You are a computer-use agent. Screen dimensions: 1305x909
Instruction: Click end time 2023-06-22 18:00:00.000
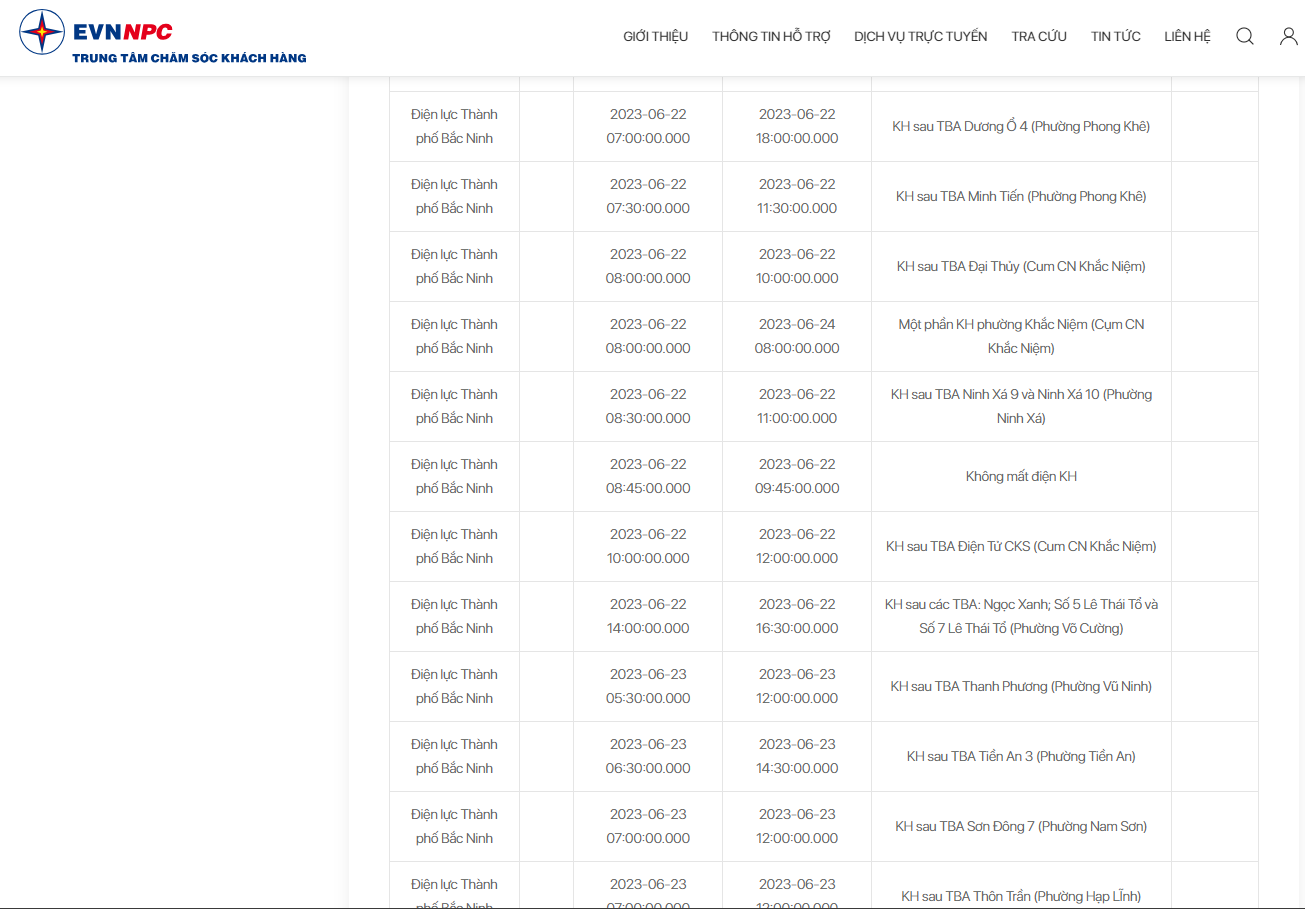pyautogui.click(x=797, y=127)
